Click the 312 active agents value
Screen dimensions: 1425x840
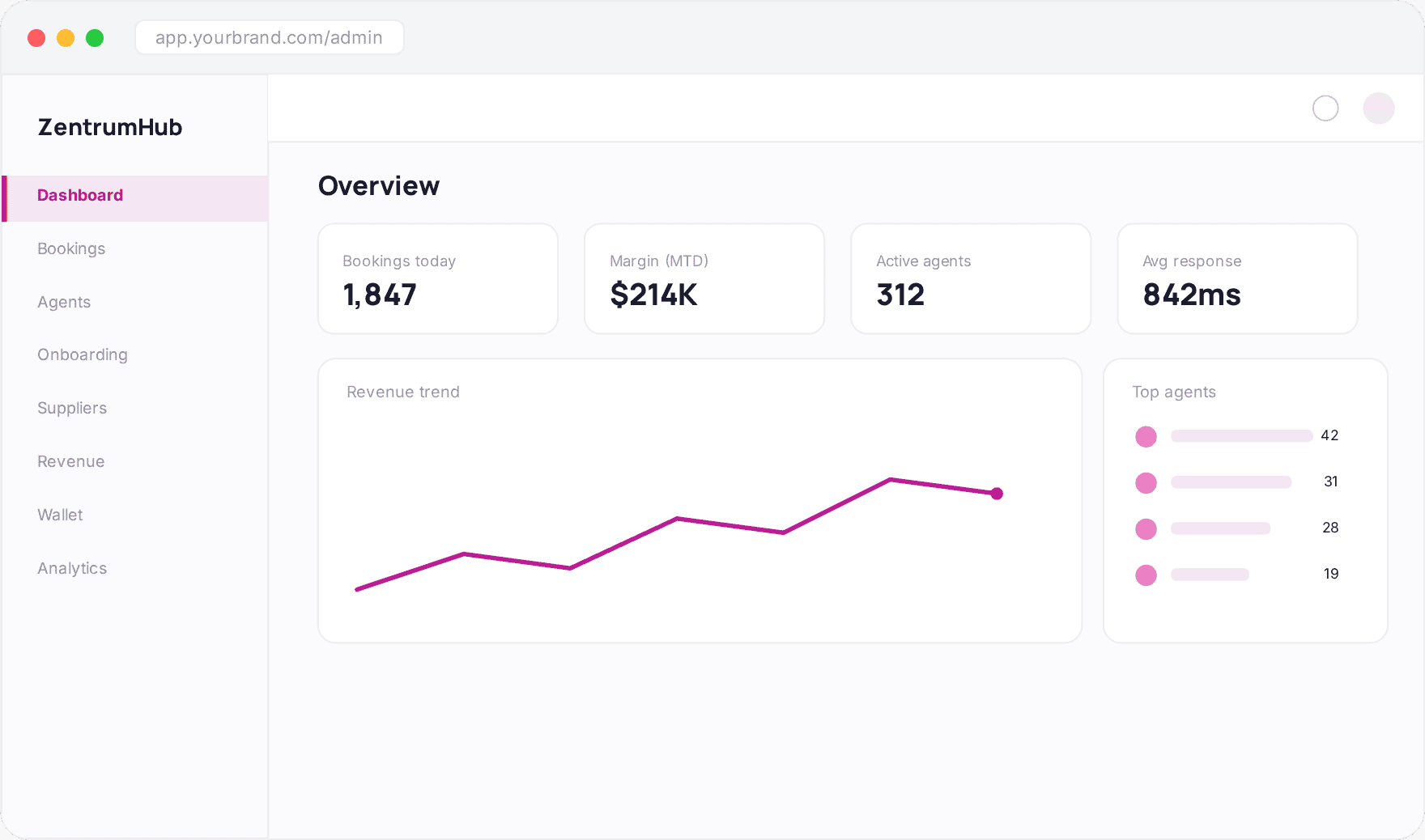pyautogui.click(x=900, y=295)
